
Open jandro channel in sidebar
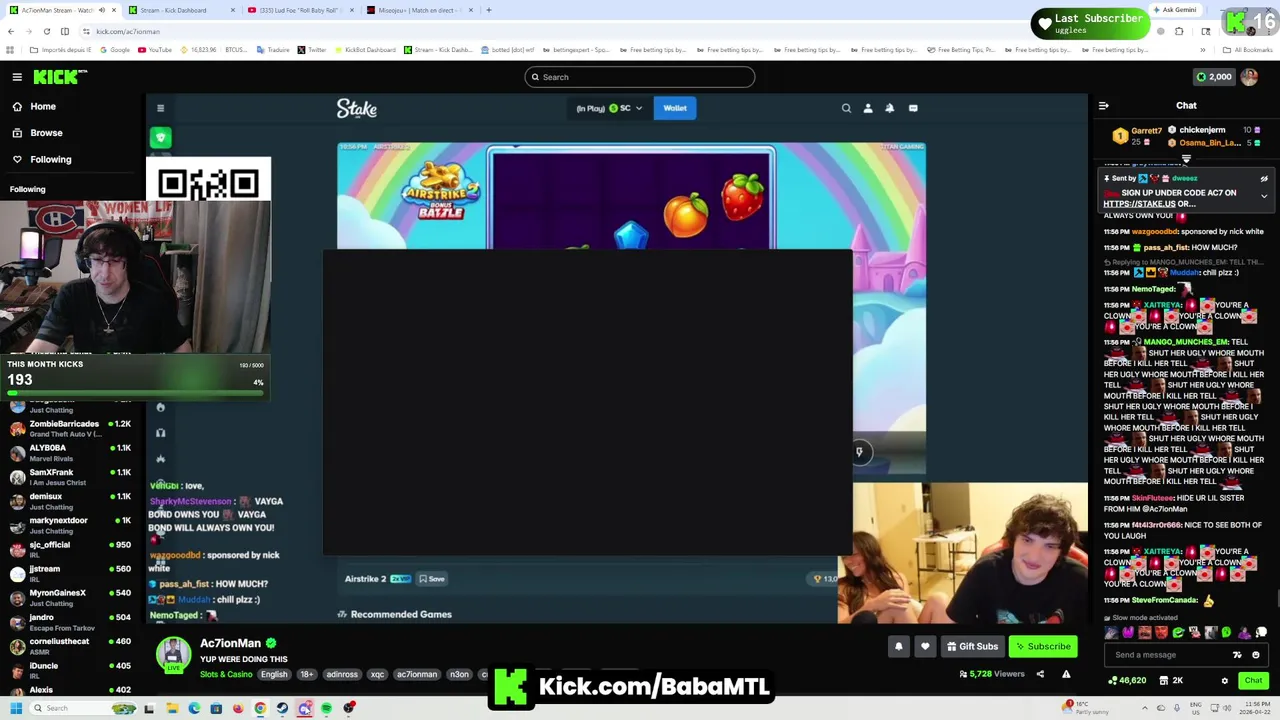coord(72,621)
